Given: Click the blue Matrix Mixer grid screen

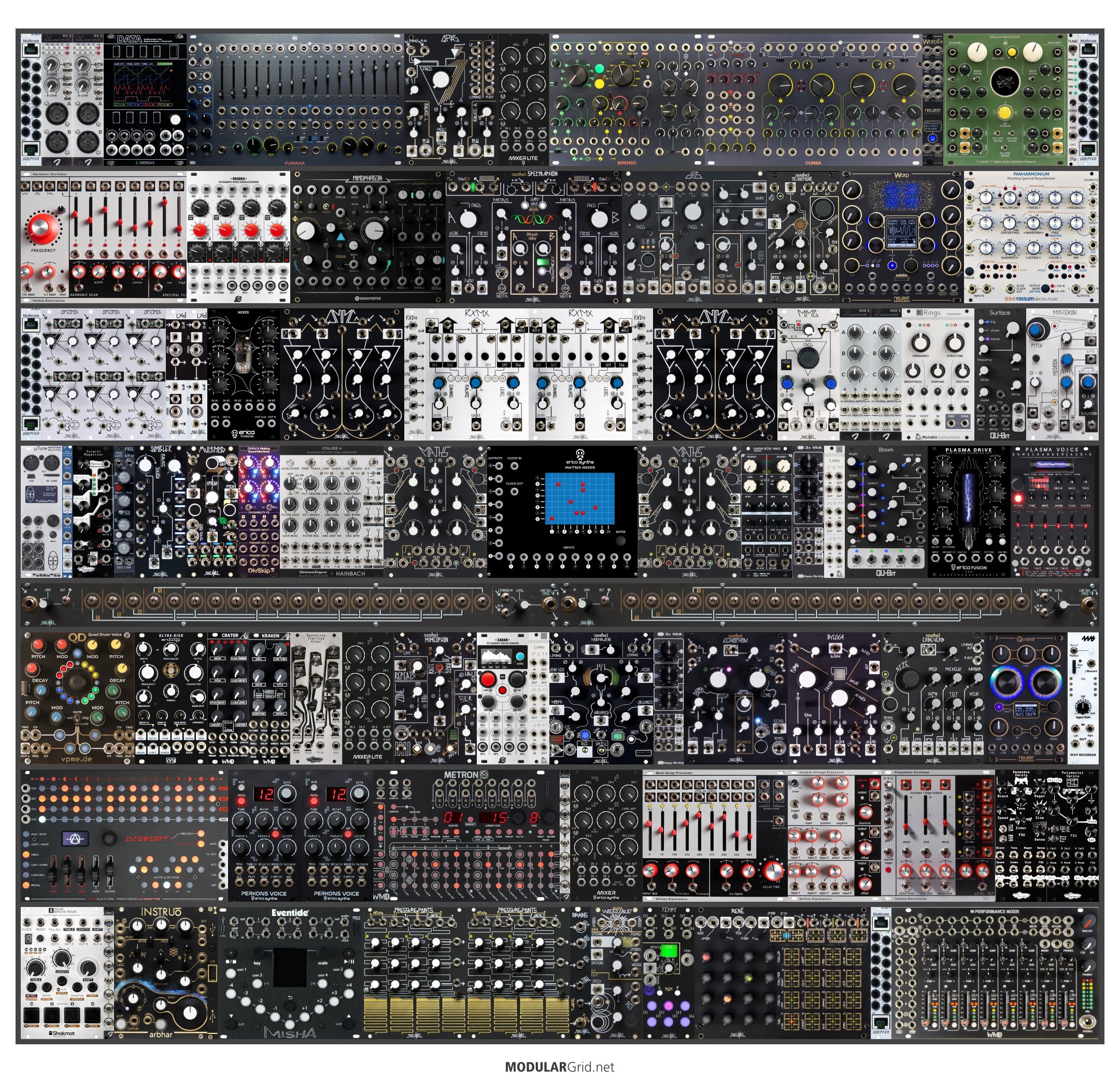Looking at the screenshot, I should (x=579, y=499).
